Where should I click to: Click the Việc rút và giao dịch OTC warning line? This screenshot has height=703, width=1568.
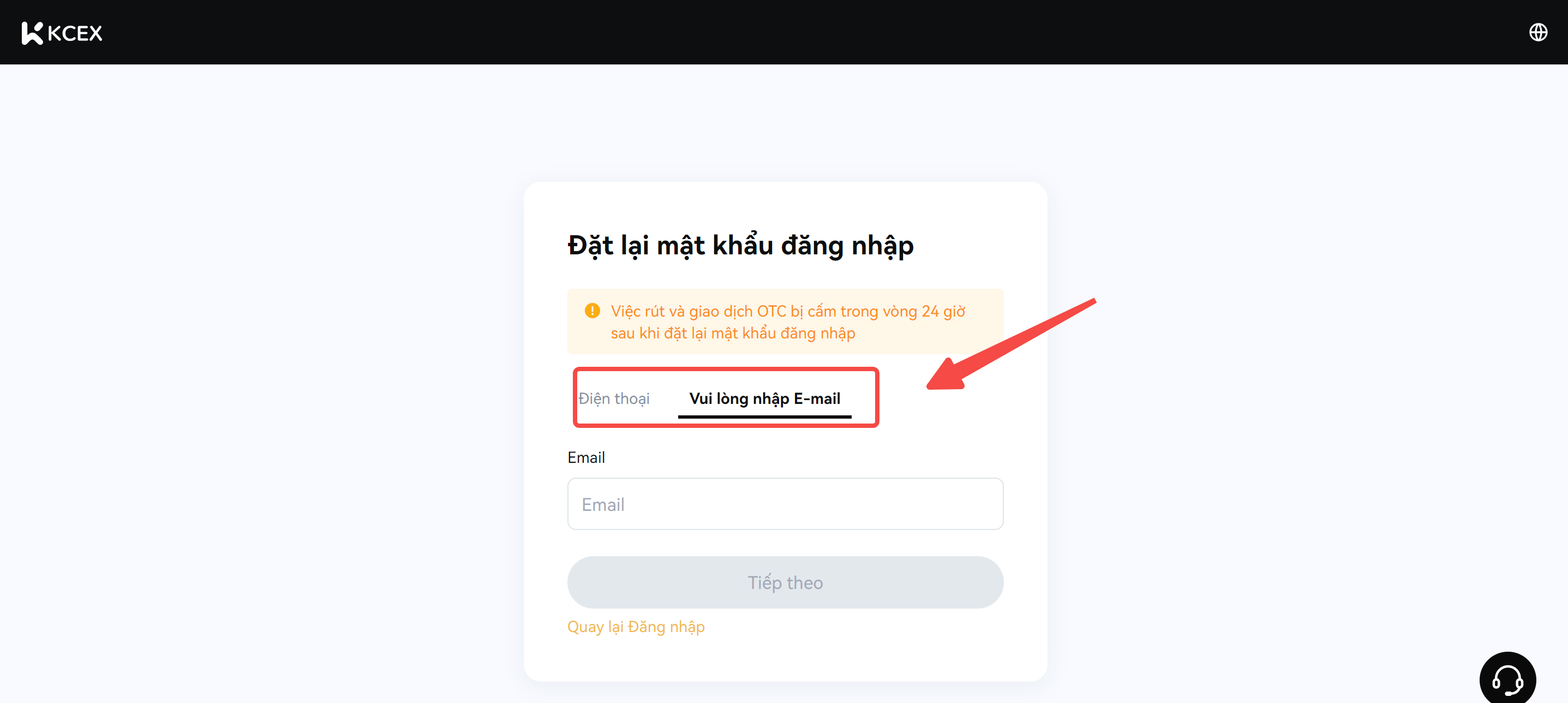(x=788, y=311)
